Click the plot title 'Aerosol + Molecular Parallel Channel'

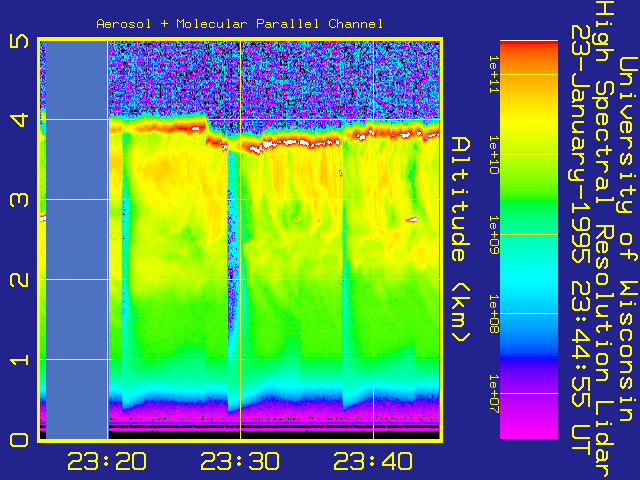(240, 24)
